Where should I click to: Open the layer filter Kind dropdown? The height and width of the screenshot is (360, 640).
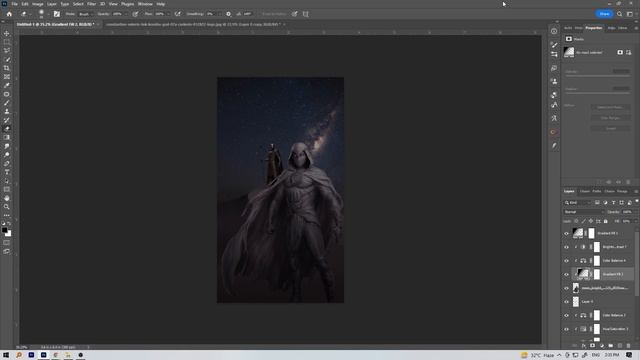(578, 202)
